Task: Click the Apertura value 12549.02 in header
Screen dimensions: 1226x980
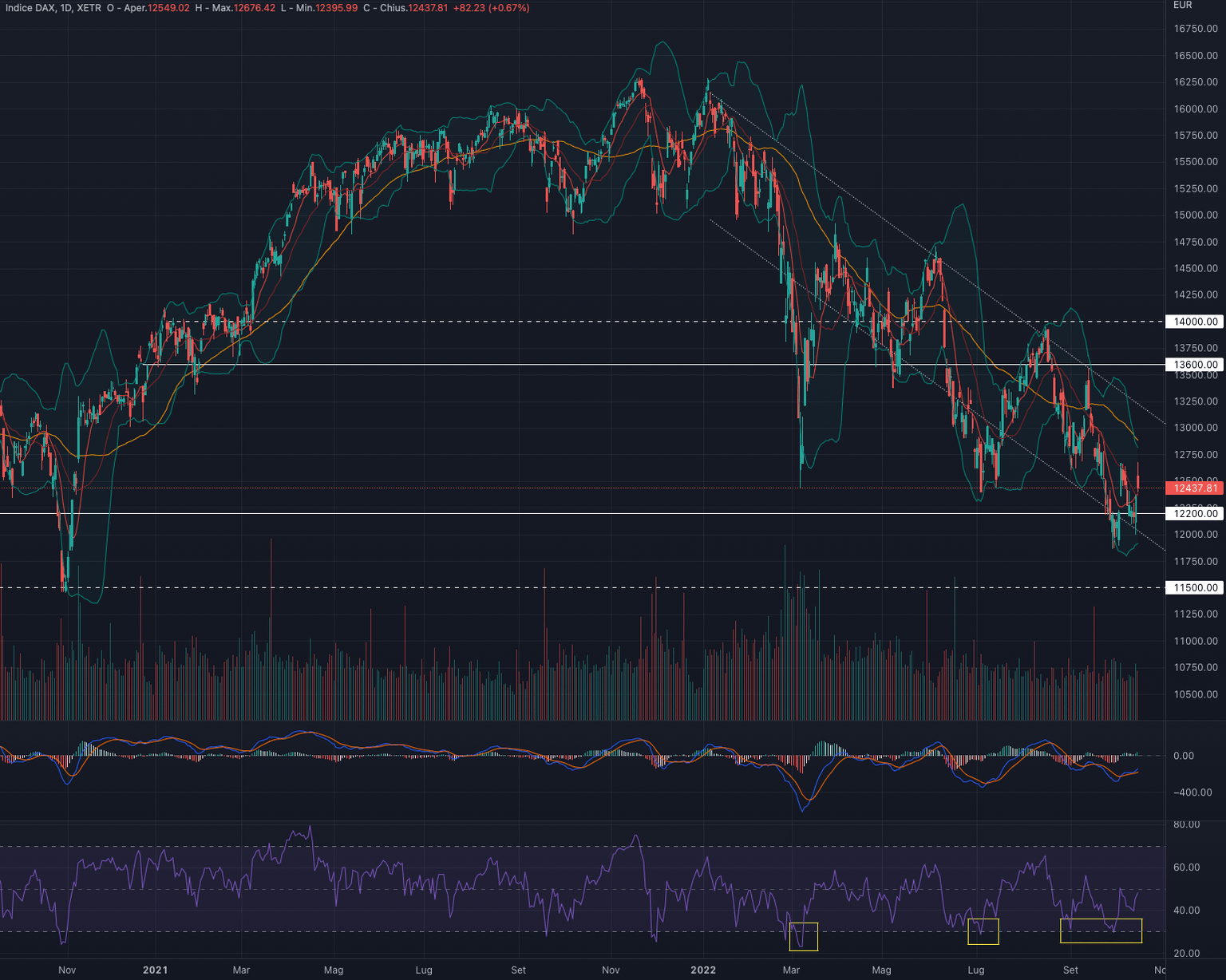Action: click(x=168, y=8)
